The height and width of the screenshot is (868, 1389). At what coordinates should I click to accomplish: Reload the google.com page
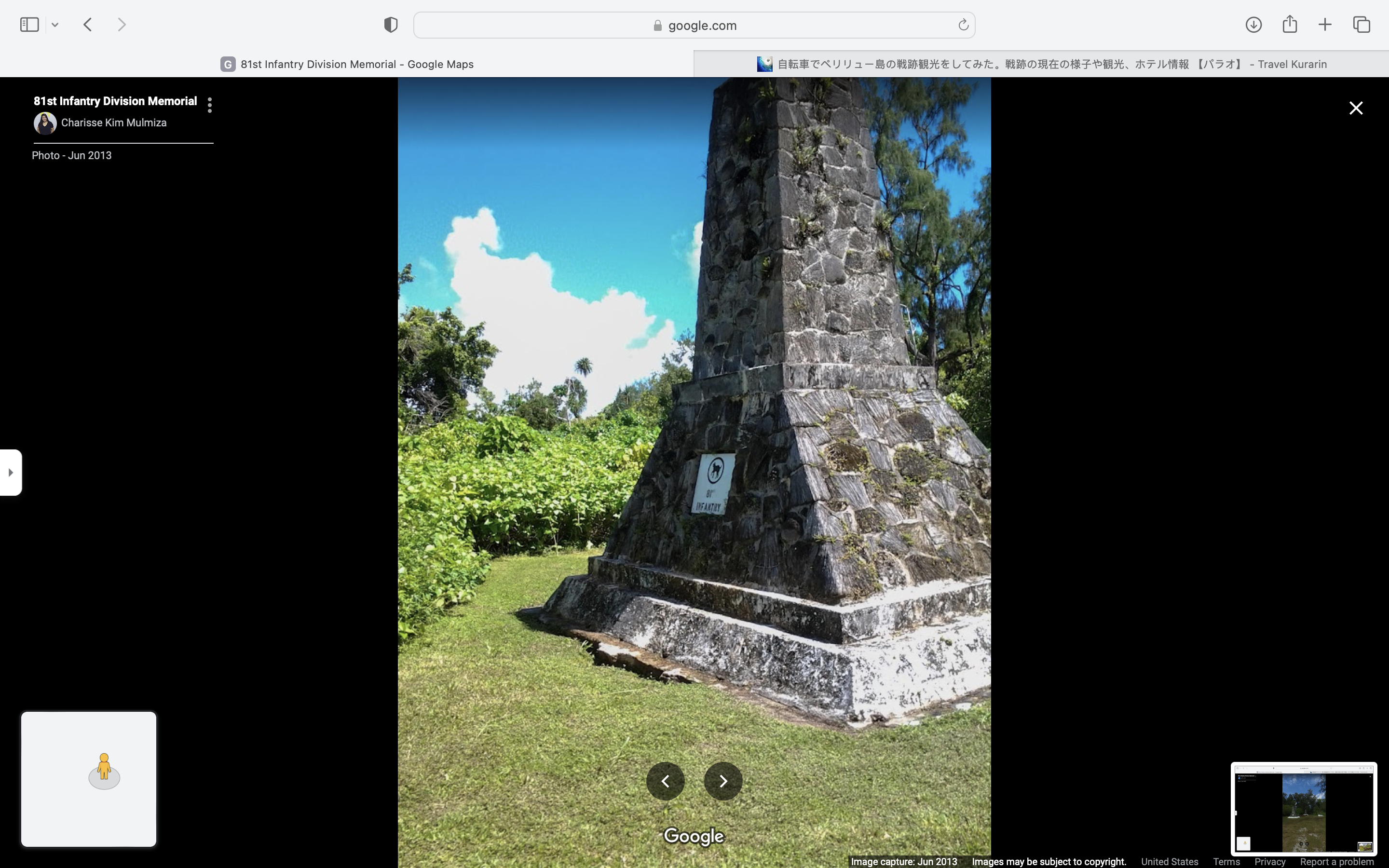[x=963, y=25]
